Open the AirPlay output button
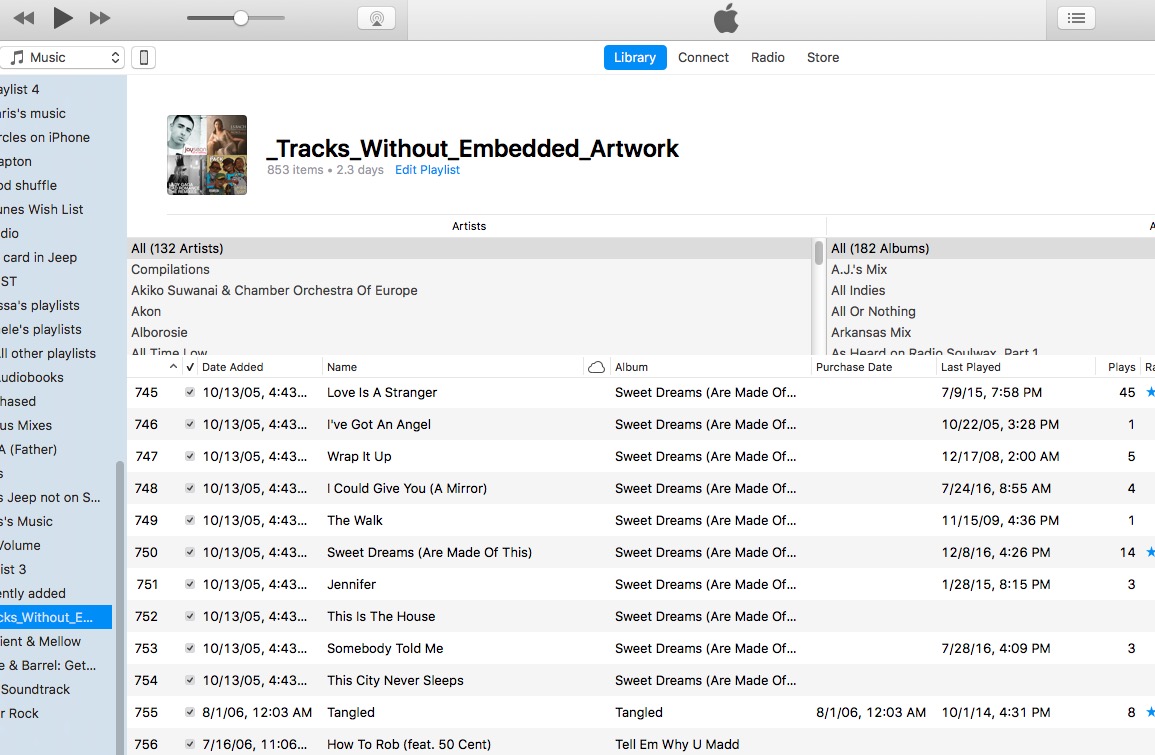The width and height of the screenshot is (1155, 755). tap(376, 18)
